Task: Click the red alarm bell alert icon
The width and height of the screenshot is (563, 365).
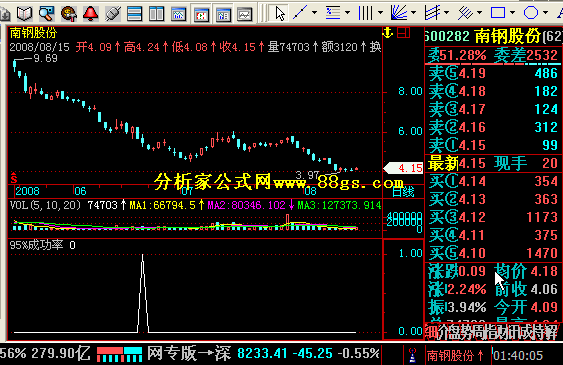Action: click(90, 14)
